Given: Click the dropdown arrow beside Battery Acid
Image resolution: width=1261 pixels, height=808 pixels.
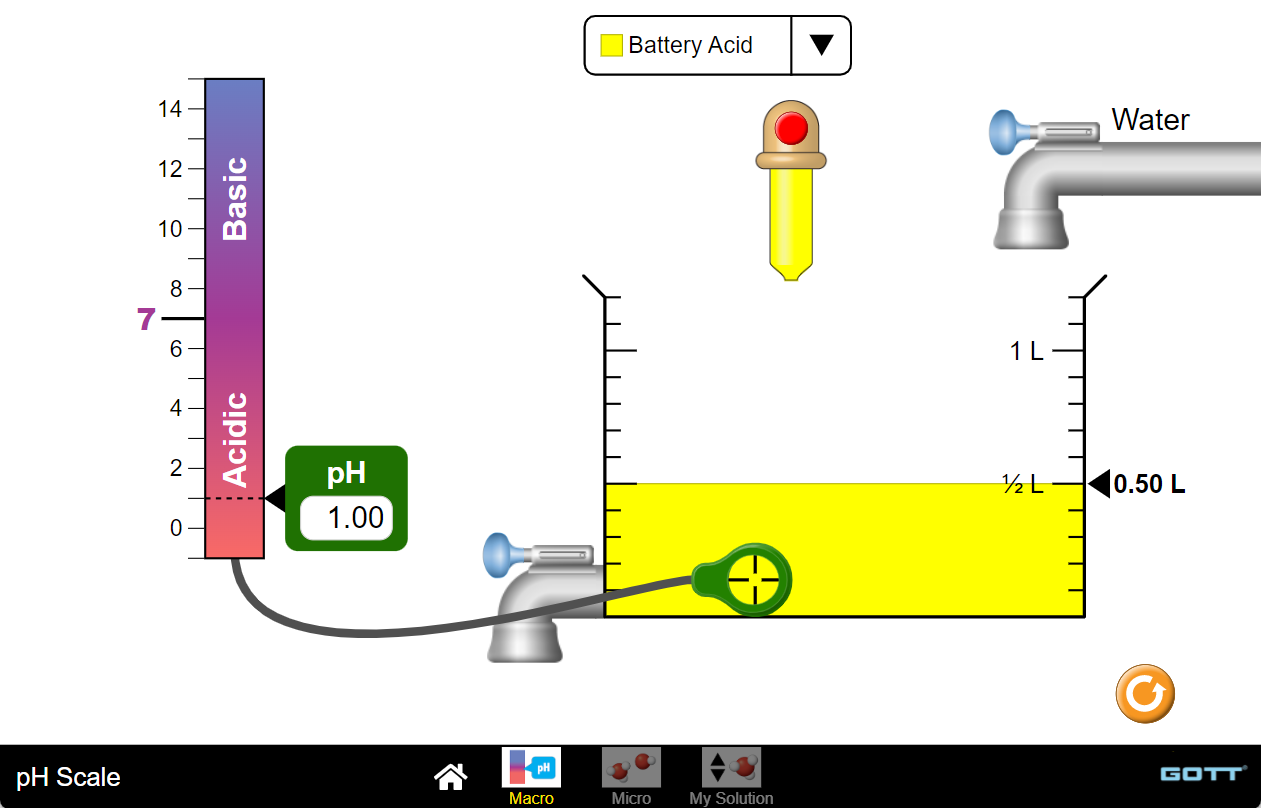Looking at the screenshot, I should click(x=821, y=45).
